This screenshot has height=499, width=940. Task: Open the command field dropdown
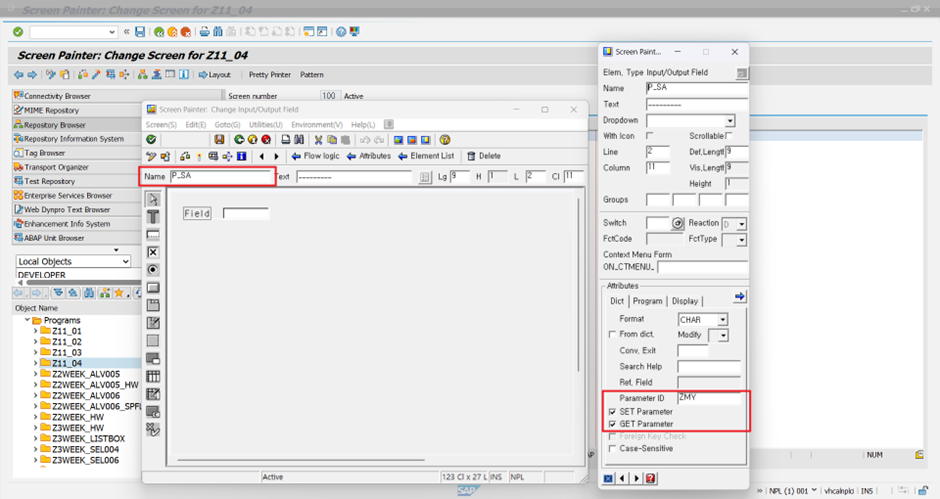112,32
